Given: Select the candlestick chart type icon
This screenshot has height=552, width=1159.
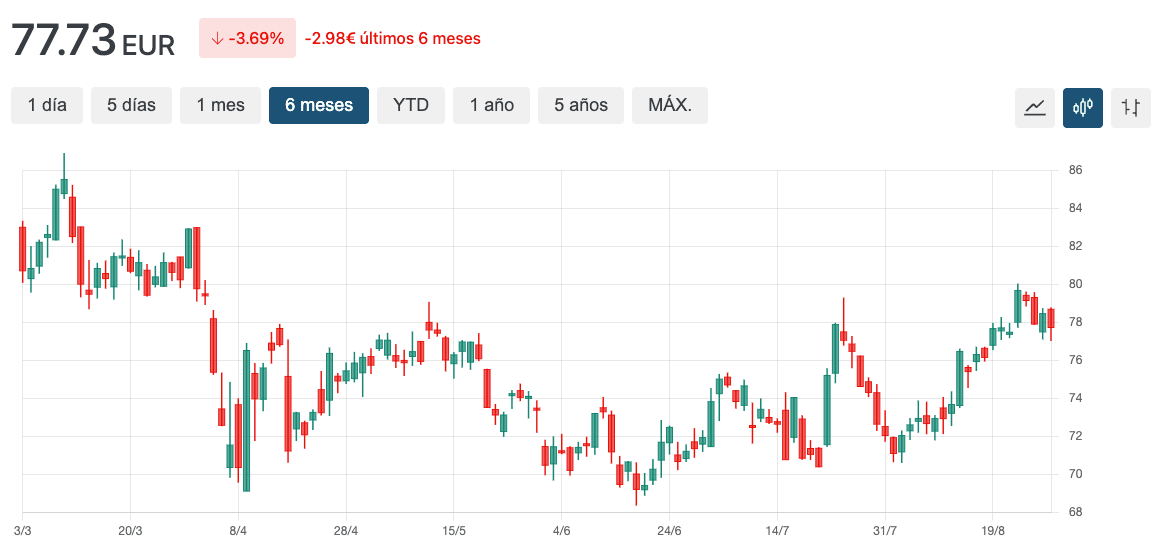Looking at the screenshot, I should click(1082, 106).
